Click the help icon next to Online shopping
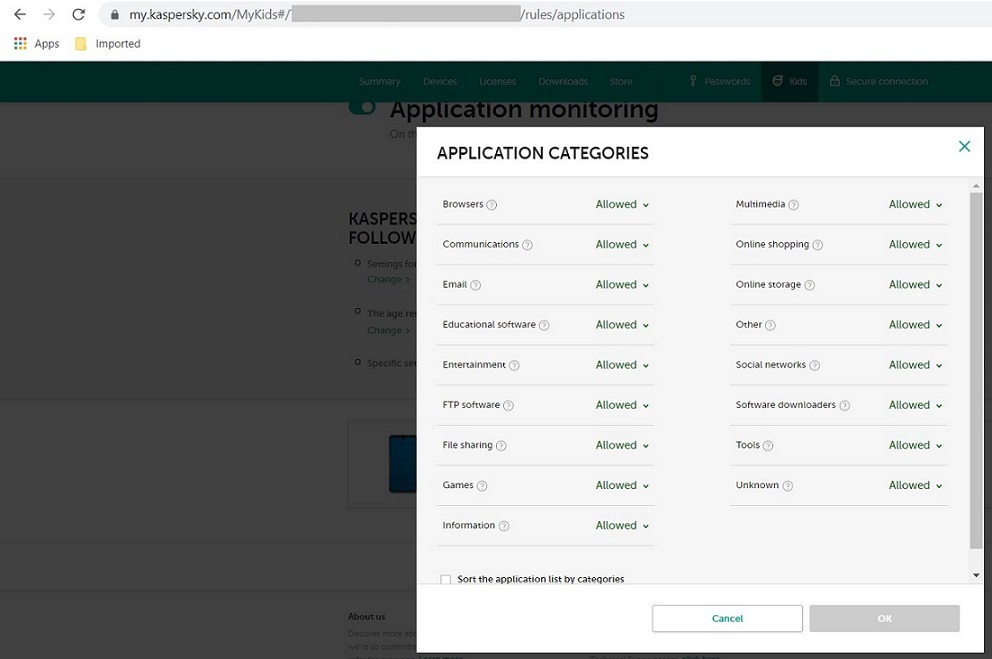Image resolution: width=992 pixels, height=659 pixels. coord(817,245)
